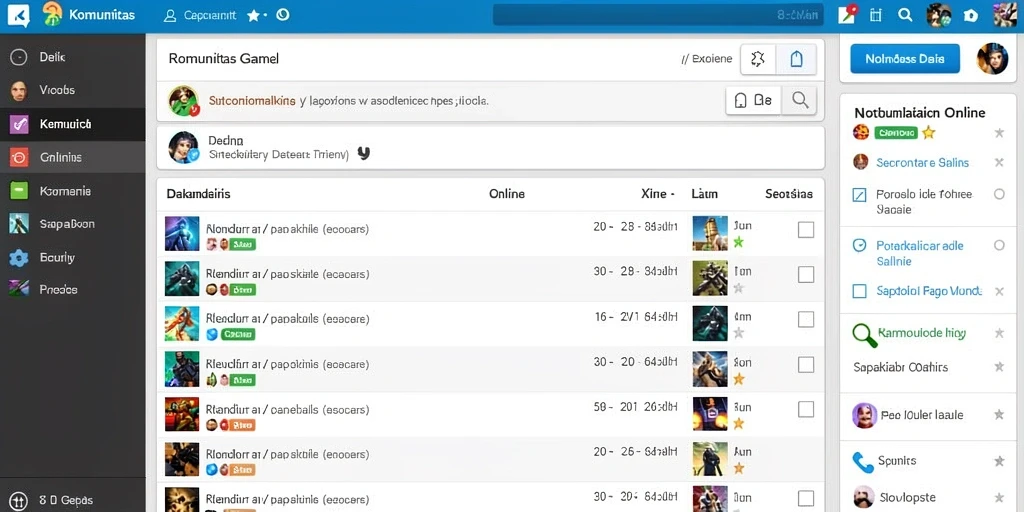Click the phone icon beside Spunlts
The height and width of the screenshot is (512, 1024).
click(863, 462)
